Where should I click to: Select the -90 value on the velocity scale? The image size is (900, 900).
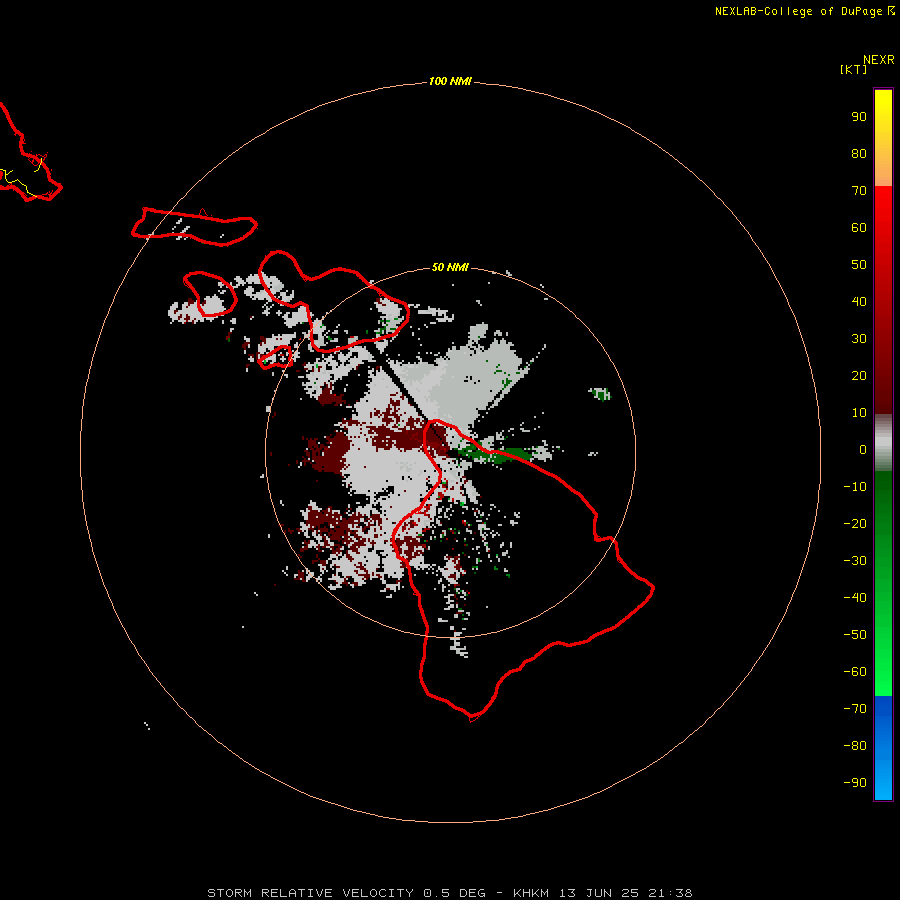[x=855, y=783]
